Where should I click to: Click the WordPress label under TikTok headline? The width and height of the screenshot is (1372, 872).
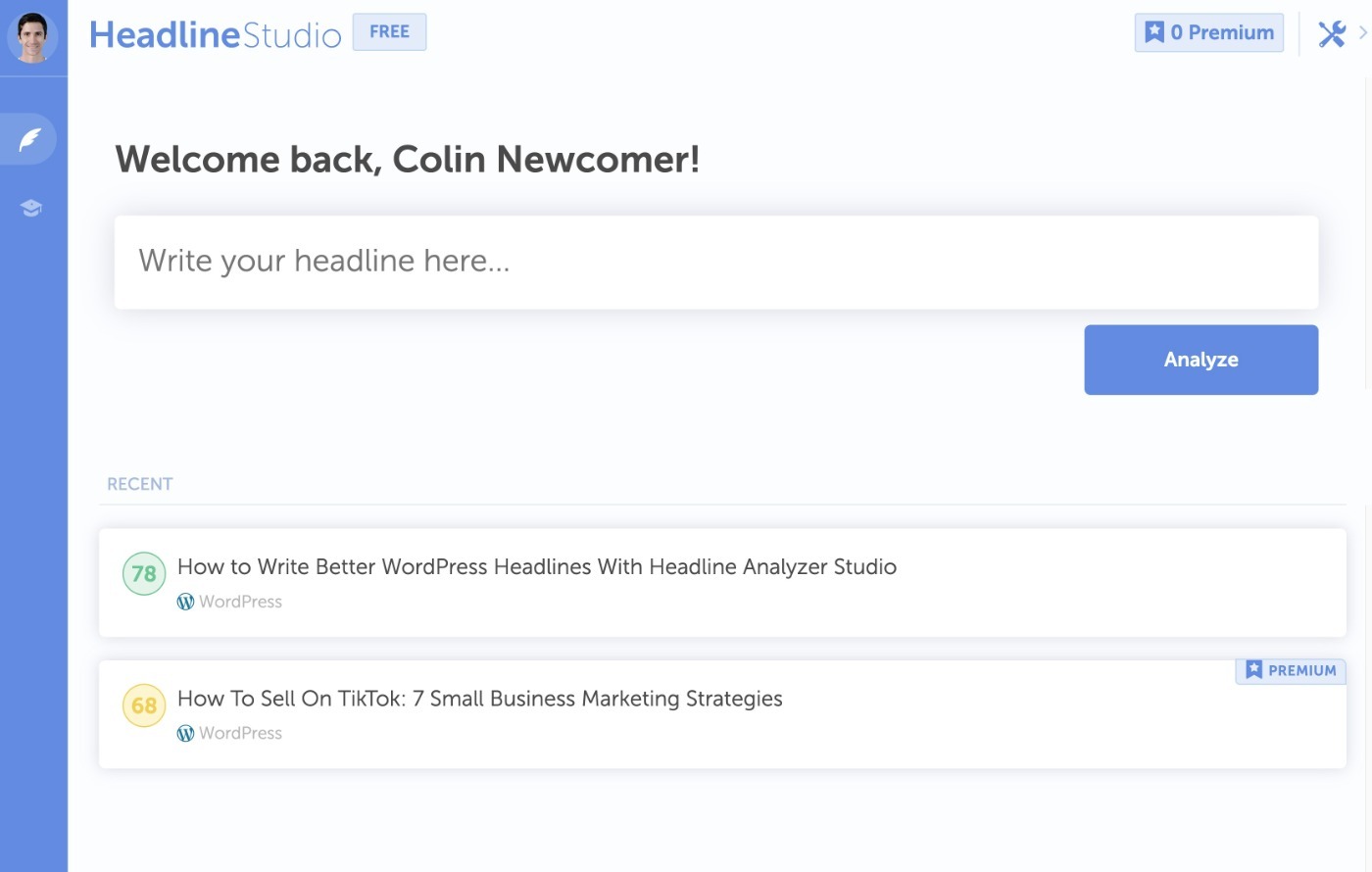click(x=240, y=733)
